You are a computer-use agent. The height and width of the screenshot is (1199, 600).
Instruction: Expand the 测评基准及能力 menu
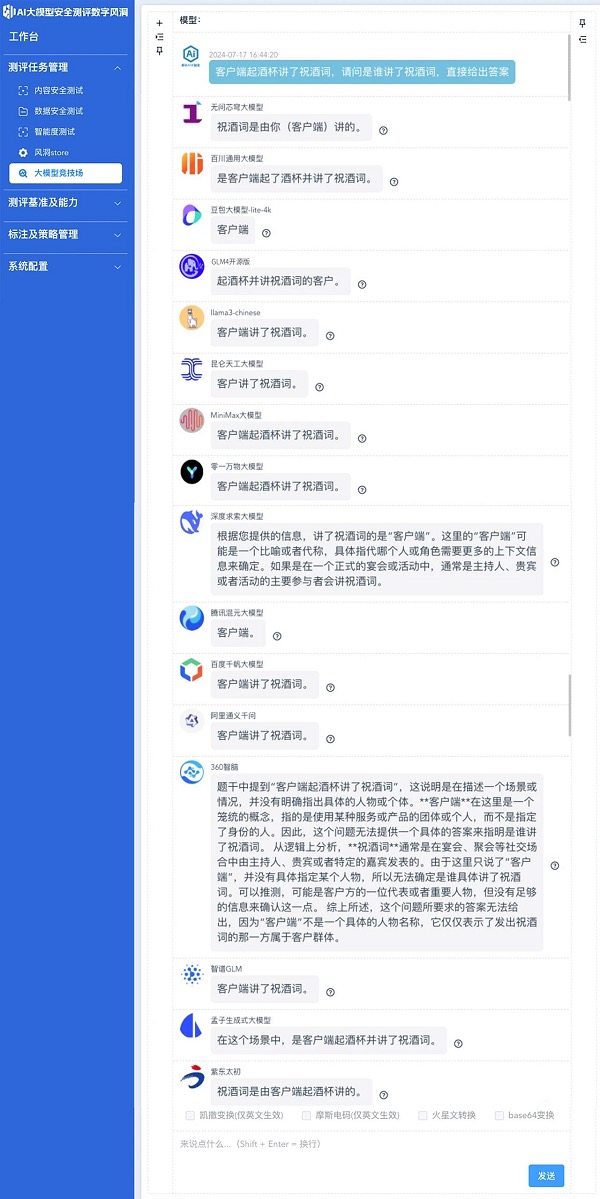(64, 203)
